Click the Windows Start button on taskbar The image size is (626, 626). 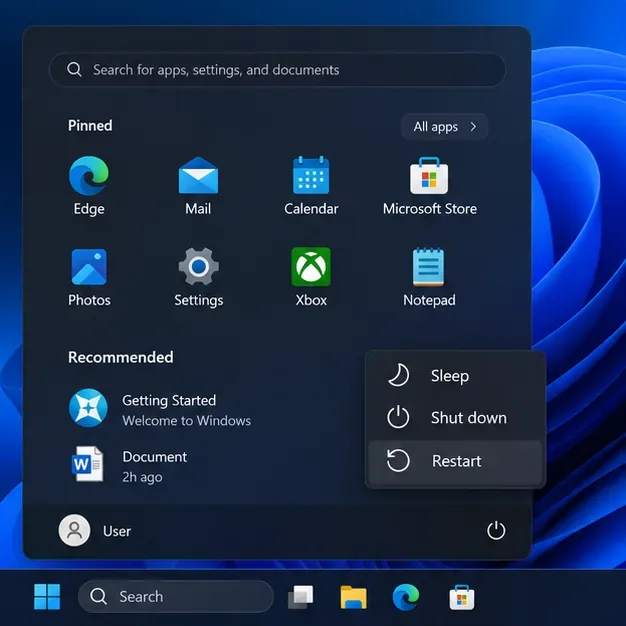coord(47,597)
